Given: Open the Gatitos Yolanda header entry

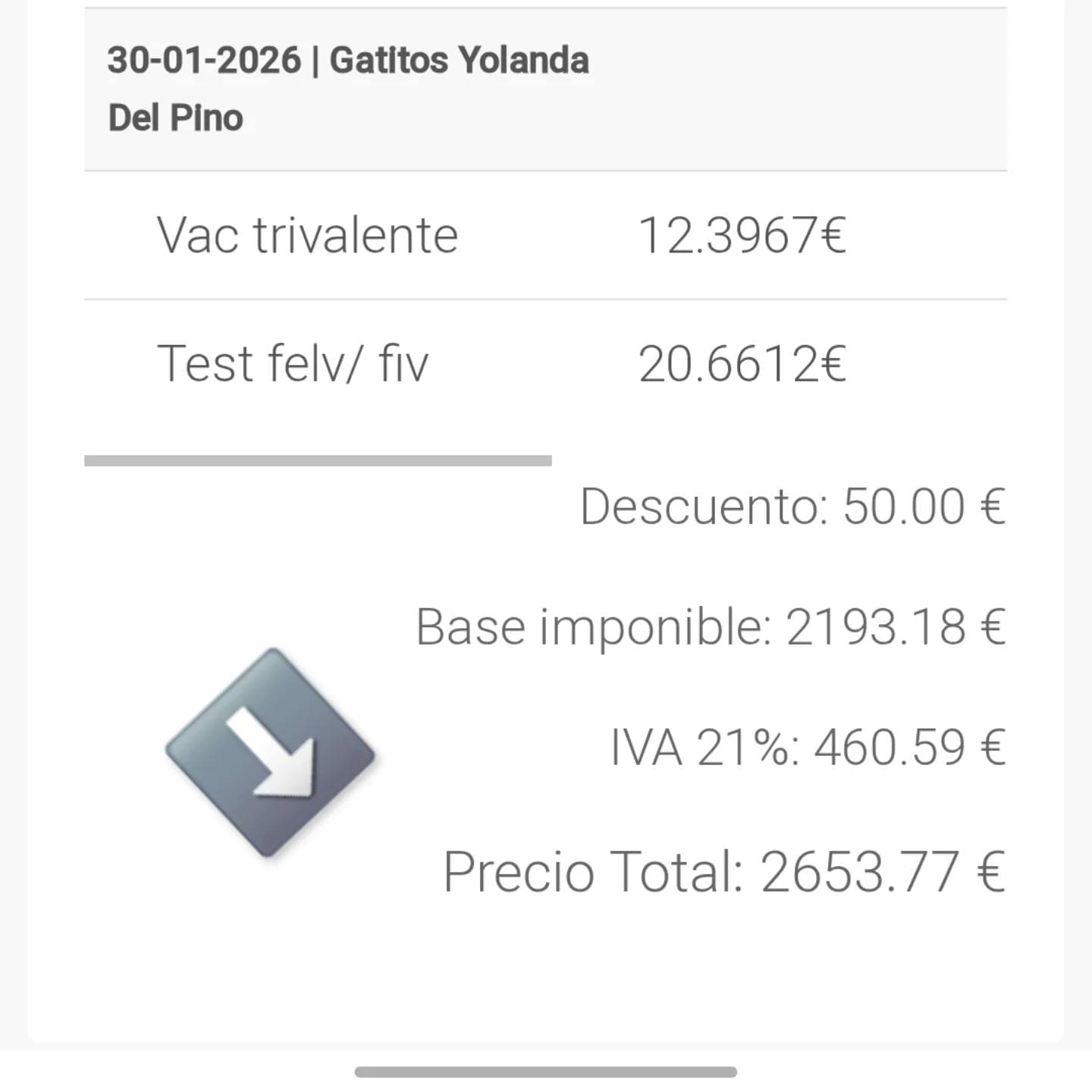Looking at the screenshot, I should 459,60.
